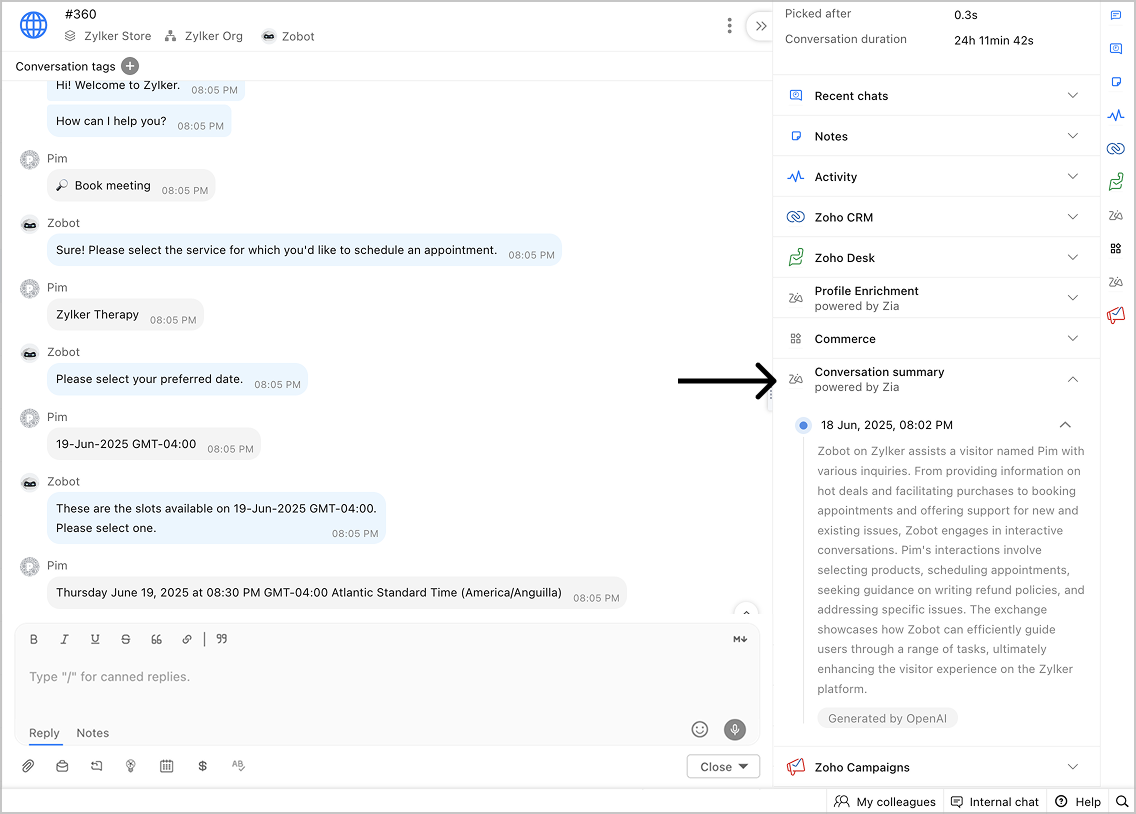Image resolution: width=1136 pixels, height=814 pixels.
Task: Click the 19-Jun-2025 GMT-04:00 message
Action: [154, 444]
